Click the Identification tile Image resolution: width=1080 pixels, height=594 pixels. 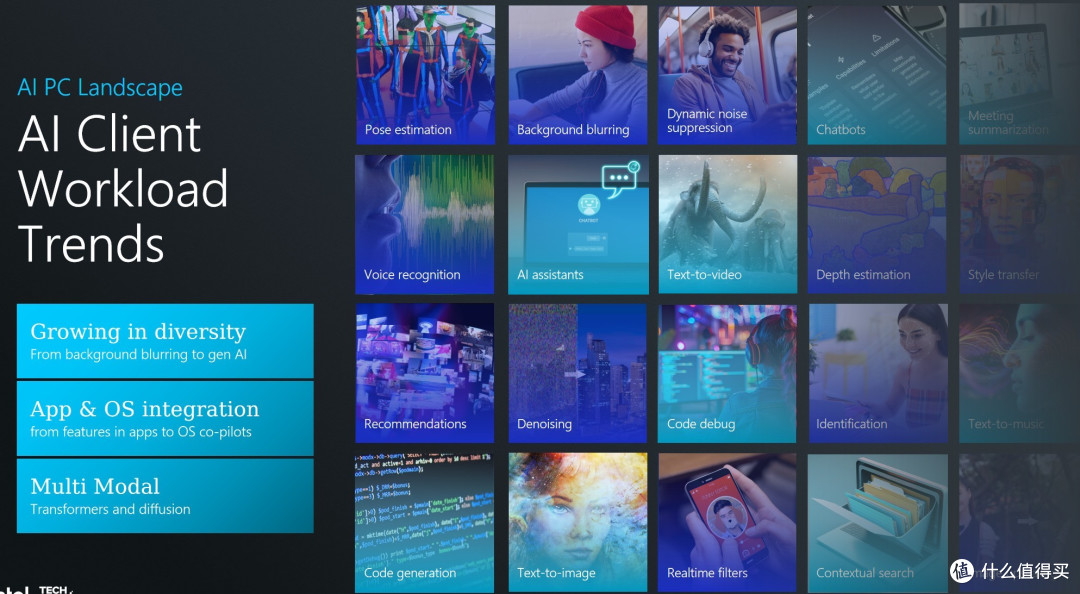pos(877,372)
